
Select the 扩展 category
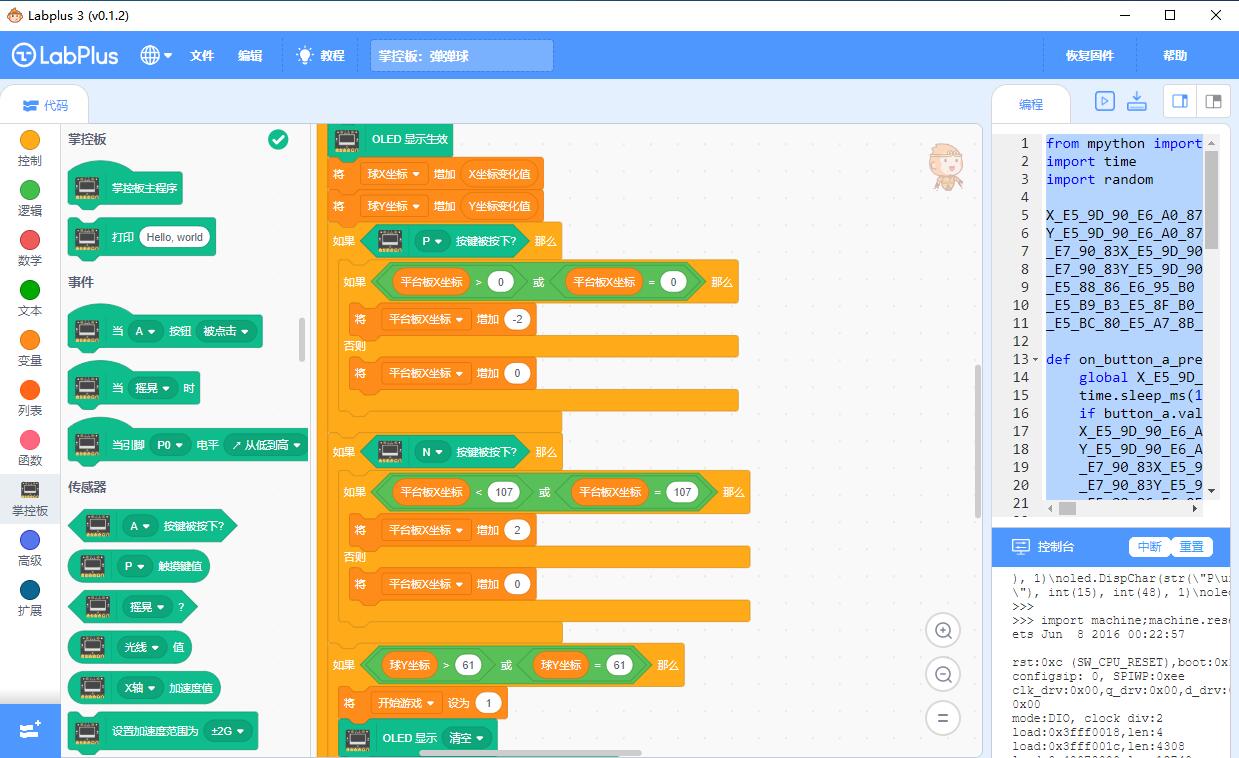click(x=30, y=598)
